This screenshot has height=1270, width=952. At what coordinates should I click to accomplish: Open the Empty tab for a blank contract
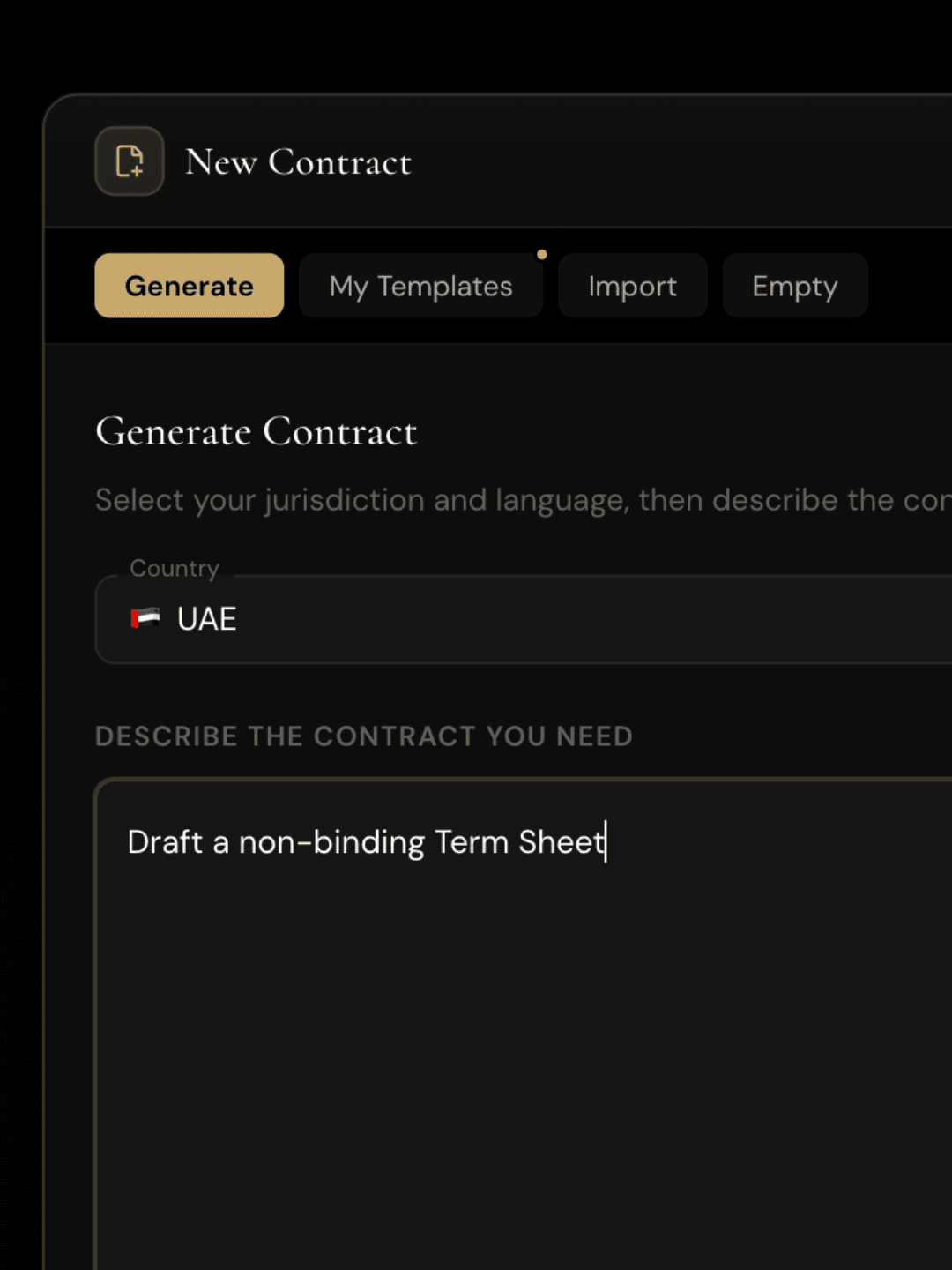(794, 286)
